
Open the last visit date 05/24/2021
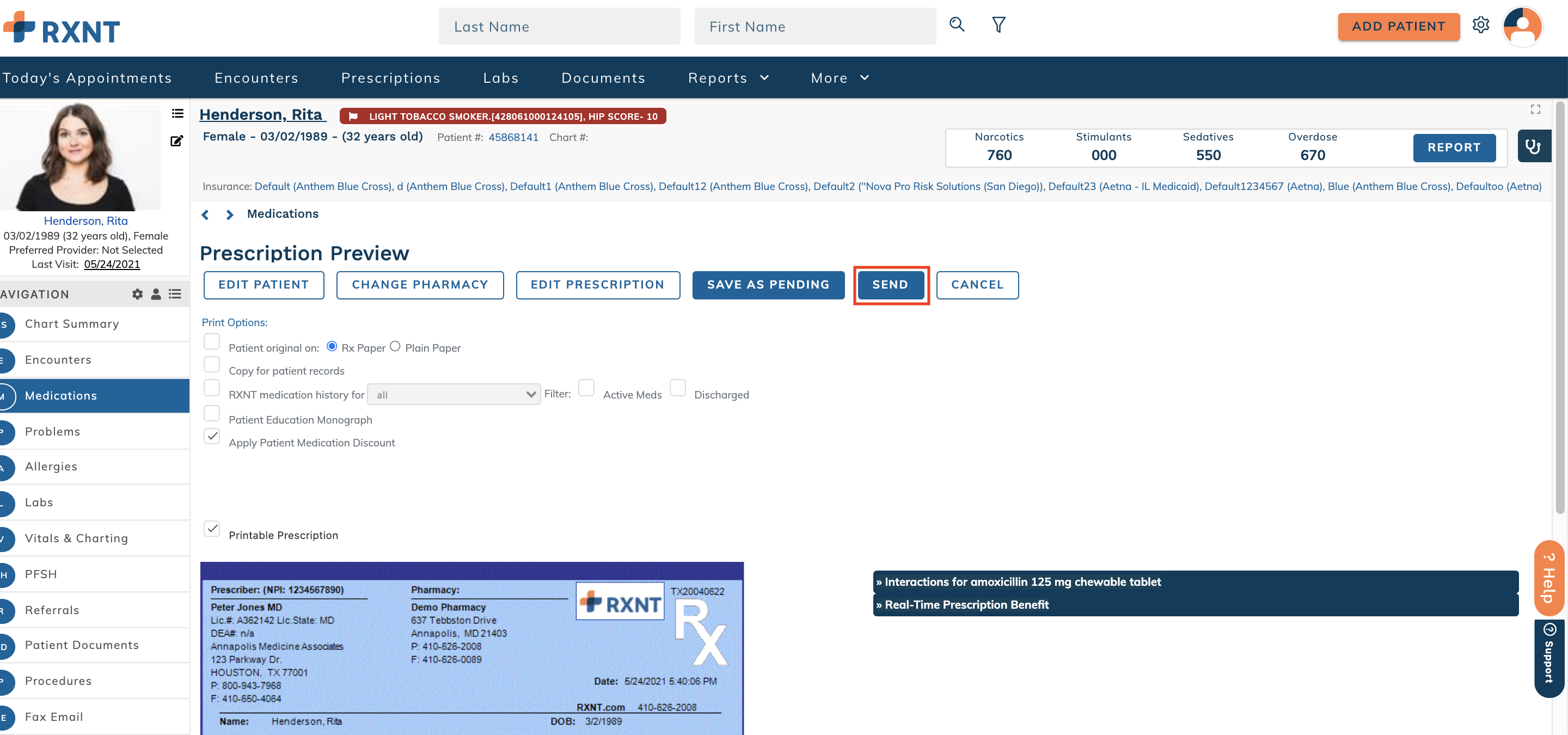click(112, 264)
